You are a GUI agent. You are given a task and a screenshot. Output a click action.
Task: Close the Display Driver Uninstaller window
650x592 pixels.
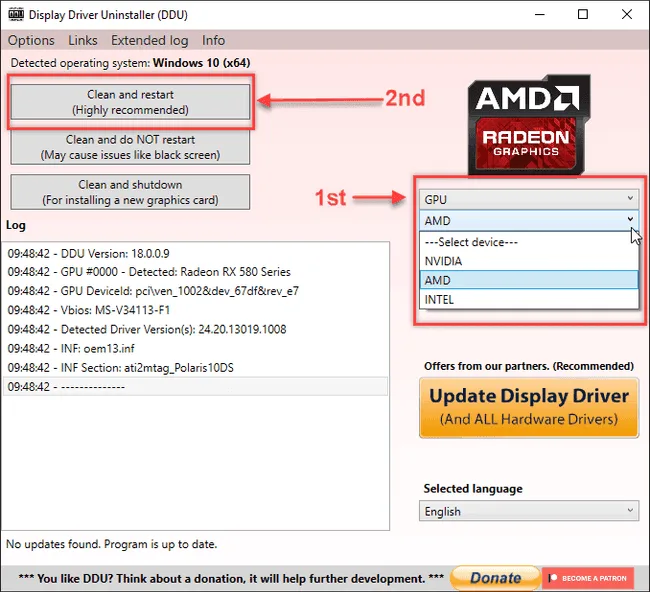coord(626,15)
